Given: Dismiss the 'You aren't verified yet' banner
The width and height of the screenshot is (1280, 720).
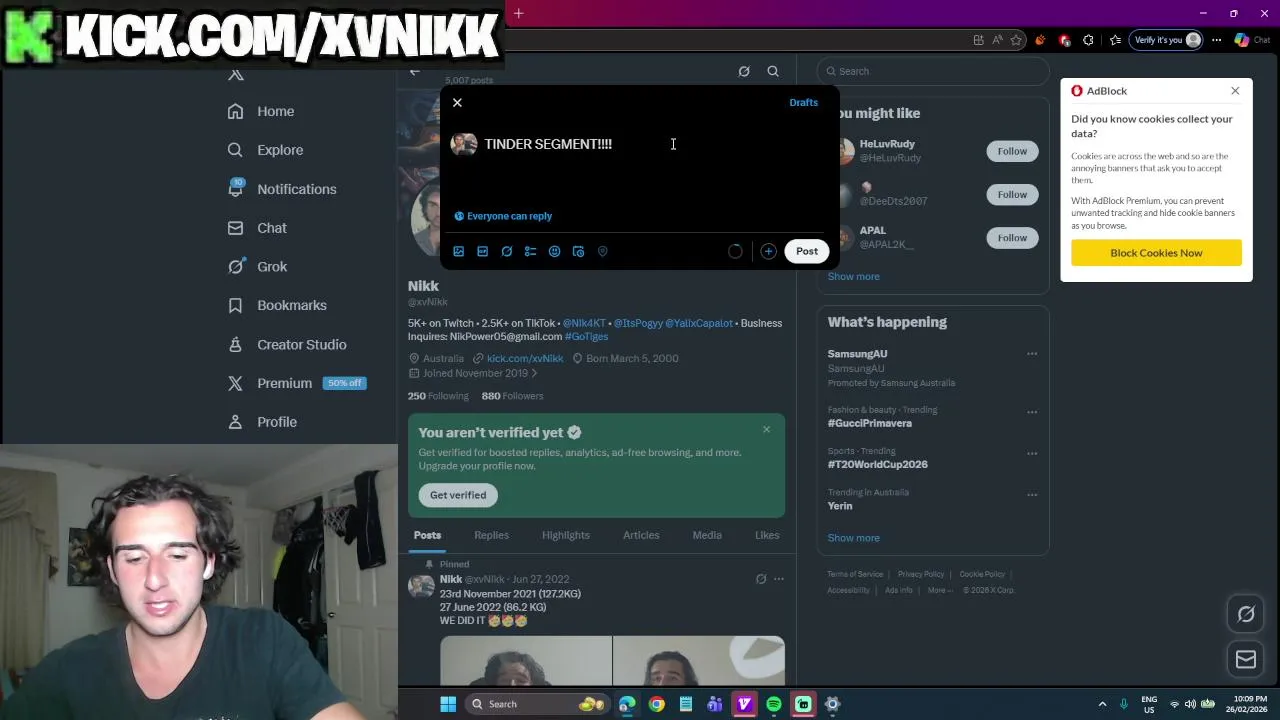Looking at the screenshot, I should coord(766,430).
